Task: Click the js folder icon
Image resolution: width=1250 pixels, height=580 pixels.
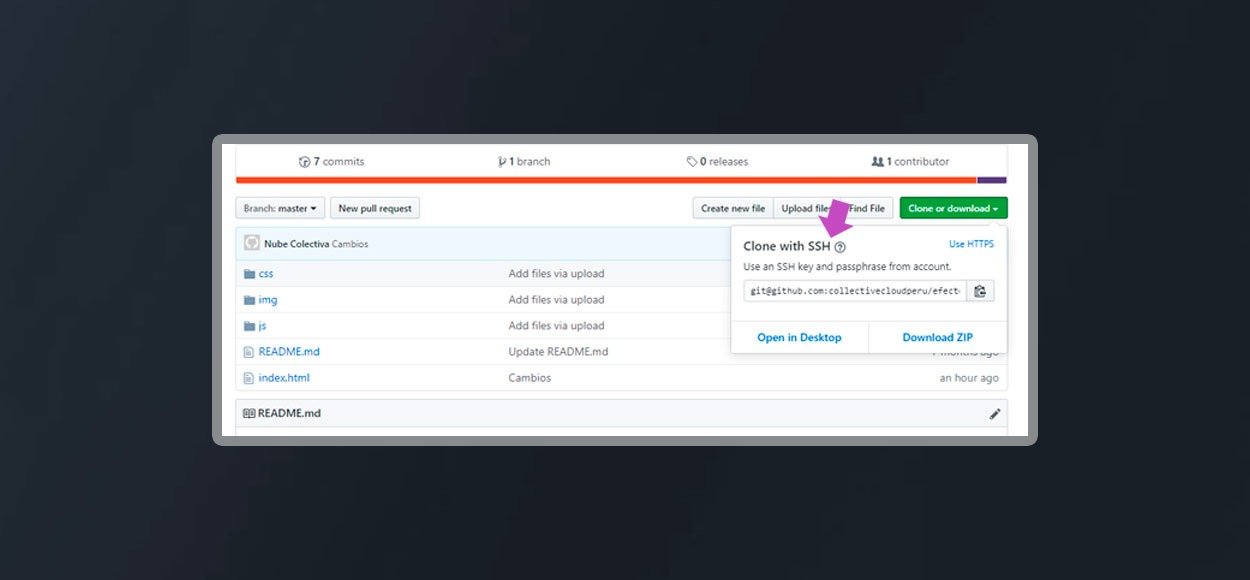Action: coord(250,326)
